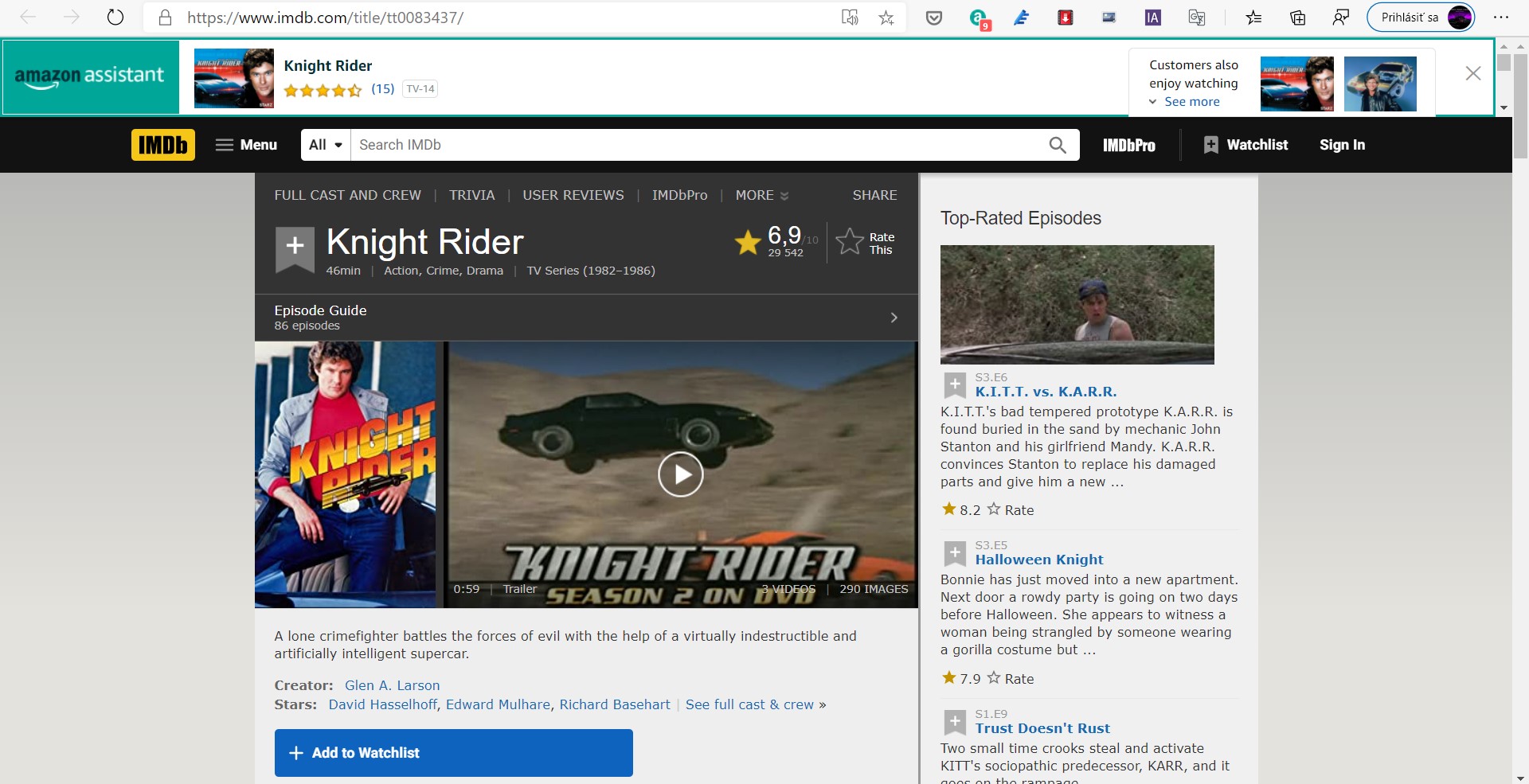Open Halloween Knight episode link
1529x784 pixels.
pos(1039,560)
